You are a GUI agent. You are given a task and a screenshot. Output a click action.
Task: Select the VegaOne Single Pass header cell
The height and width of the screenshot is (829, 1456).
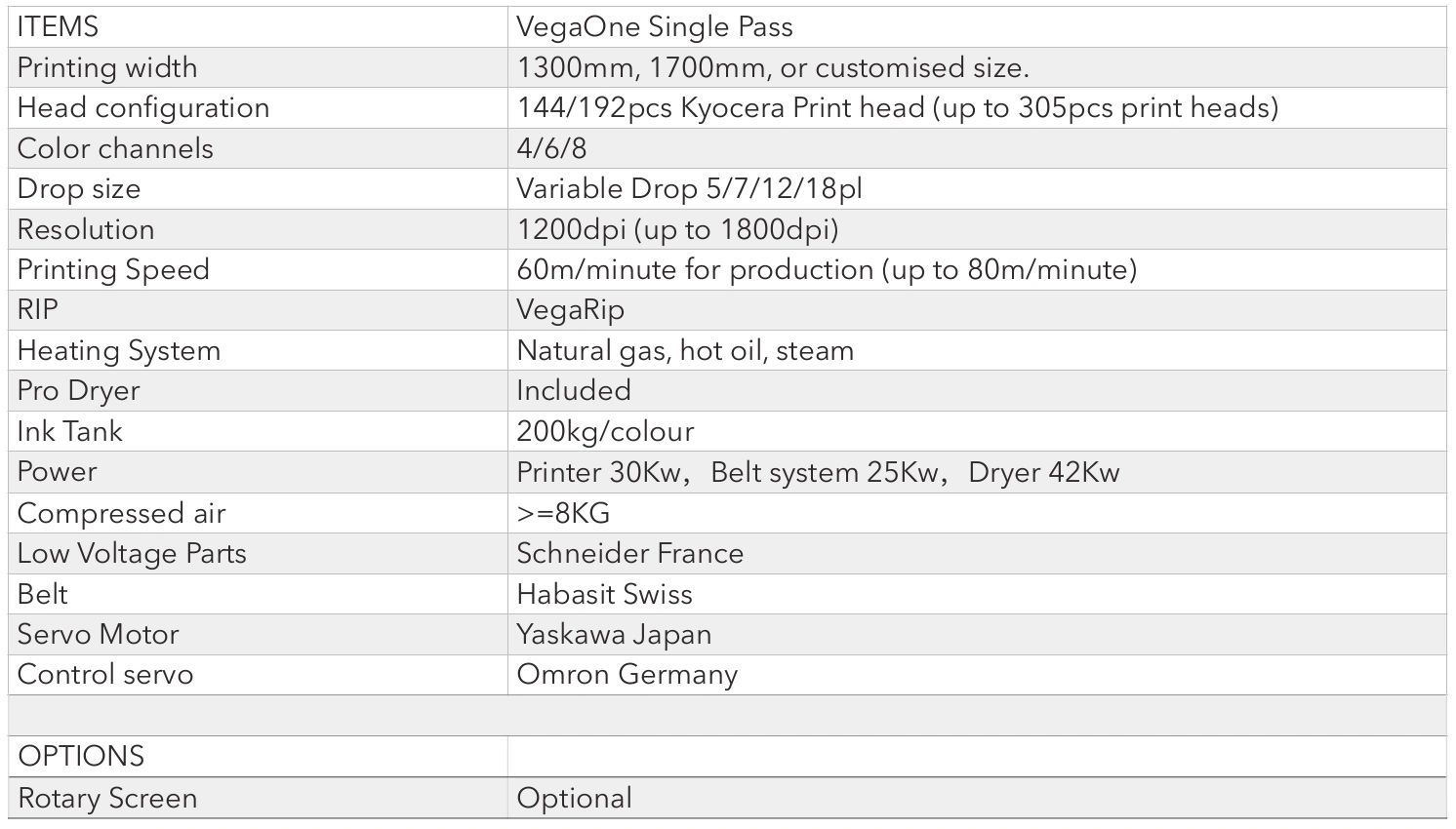coord(654,26)
